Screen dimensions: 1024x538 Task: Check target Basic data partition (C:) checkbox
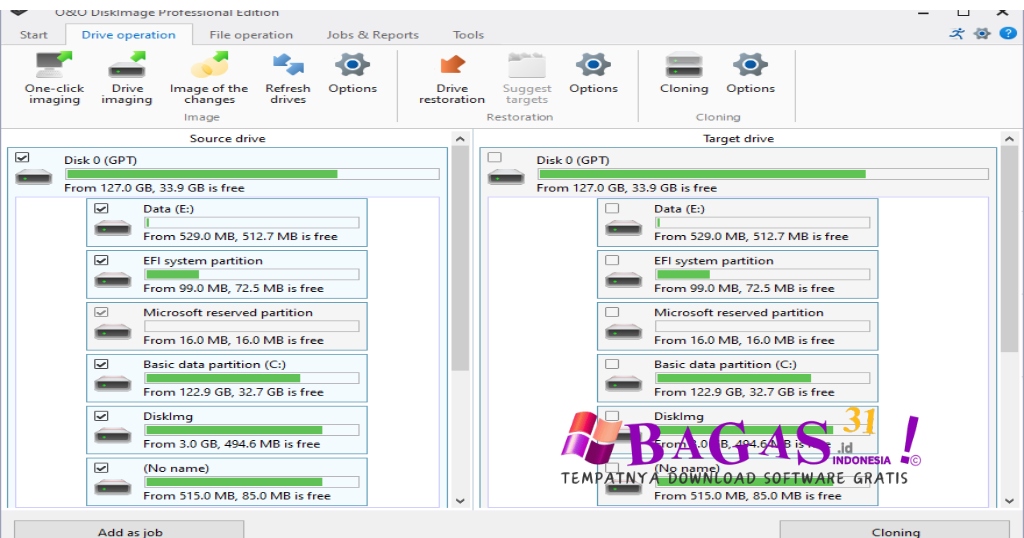click(x=612, y=364)
